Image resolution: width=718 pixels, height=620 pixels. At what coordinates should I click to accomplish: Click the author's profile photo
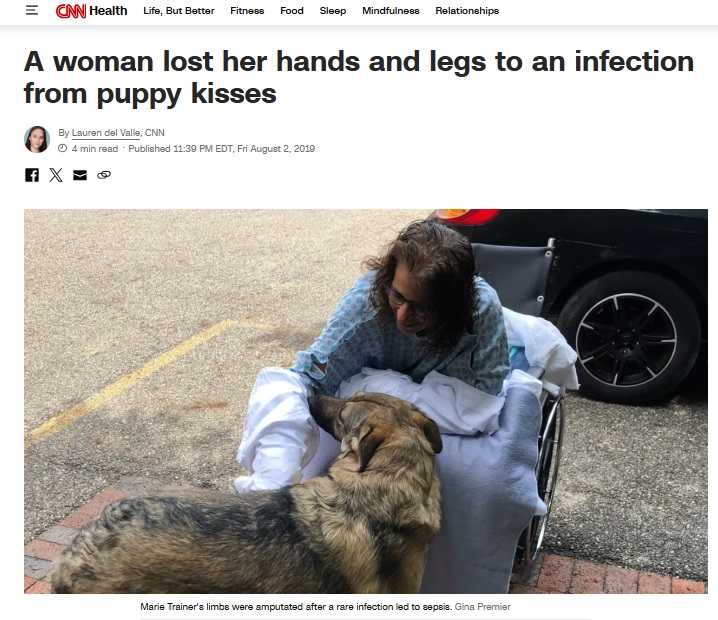pos(37,139)
